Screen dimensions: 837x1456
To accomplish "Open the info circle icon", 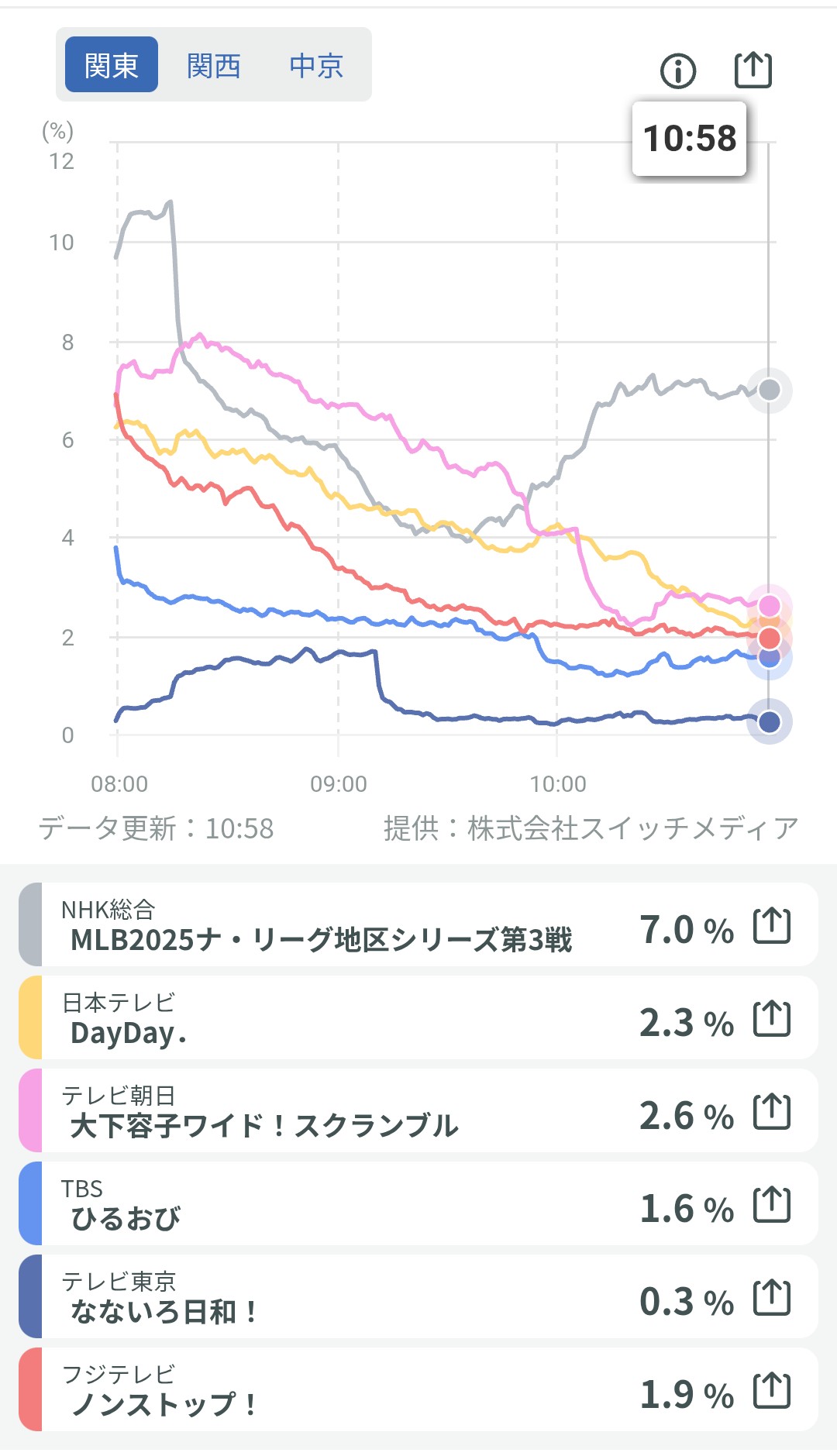I will coord(678,71).
